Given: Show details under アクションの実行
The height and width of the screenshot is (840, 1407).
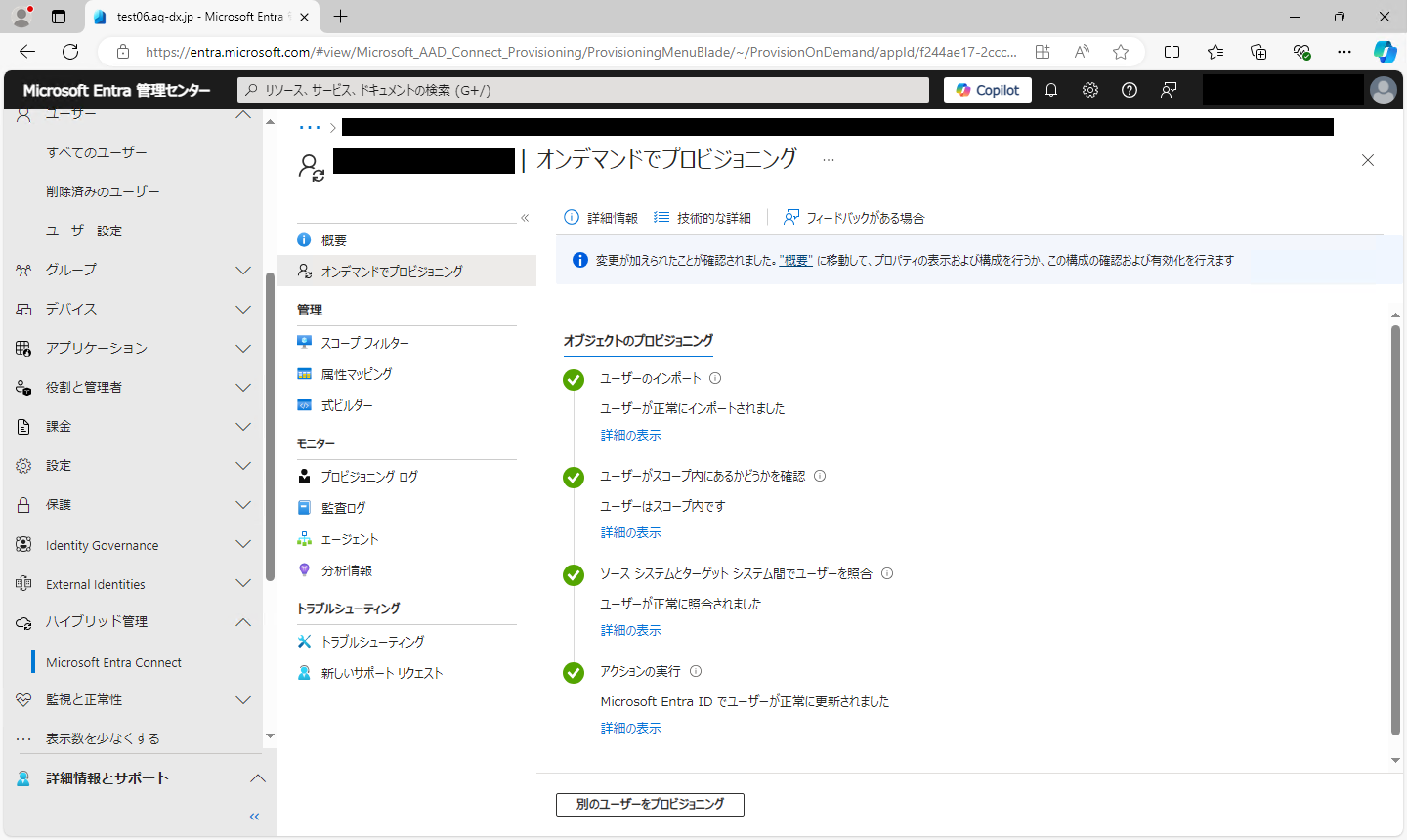Looking at the screenshot, I should (x=631, y=728).
